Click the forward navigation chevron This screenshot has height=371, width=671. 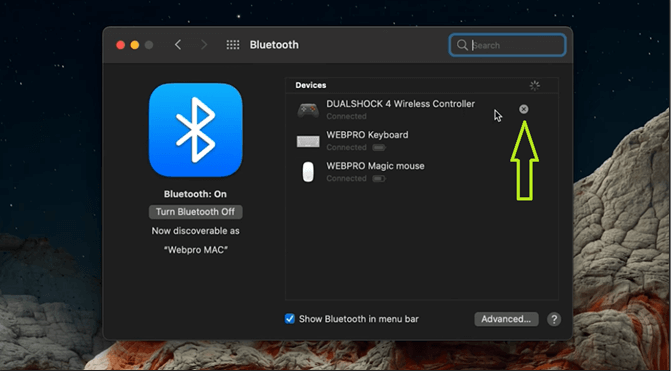[x=204, y=45]
